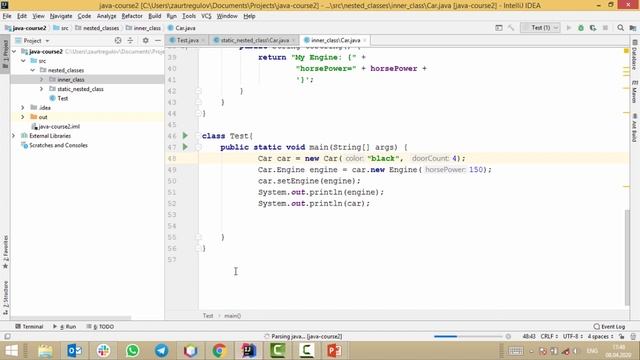The height and width of the screenshot is (360, 640).
Task: Toggle fold marker at line 44
Action: tap(198, 113)
